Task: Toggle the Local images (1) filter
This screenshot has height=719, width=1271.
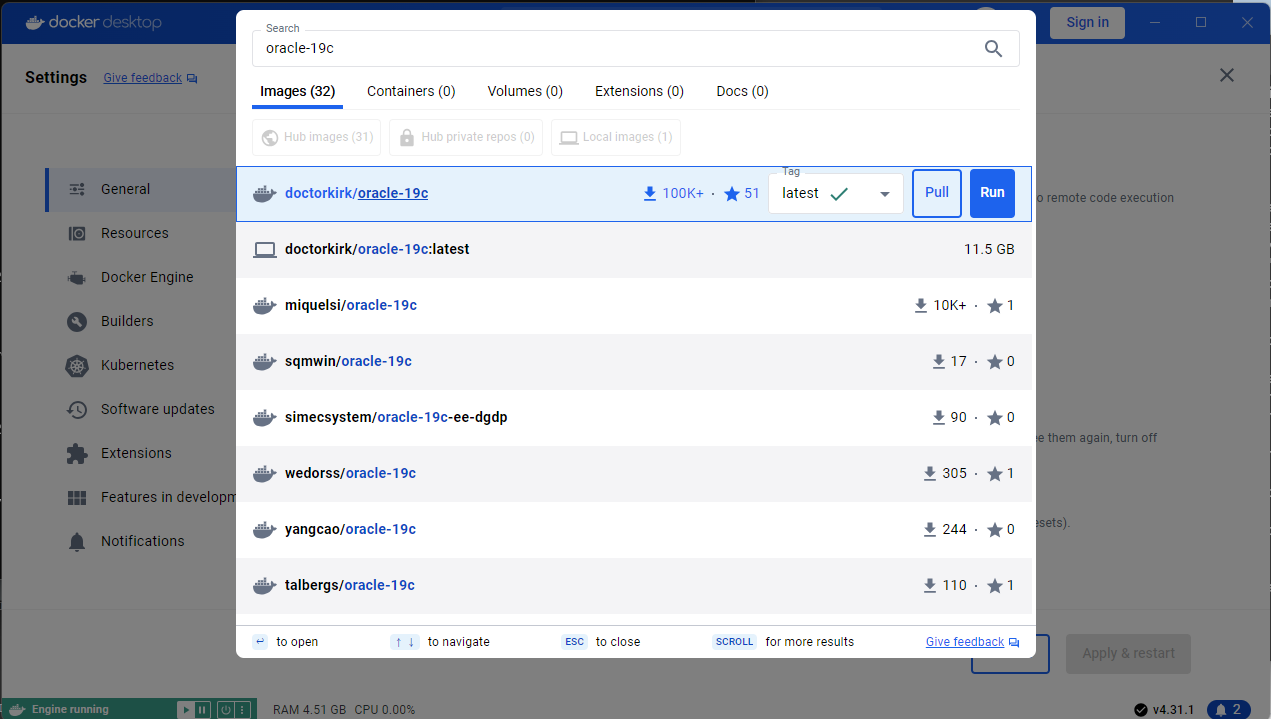Action: click(616, 137)
